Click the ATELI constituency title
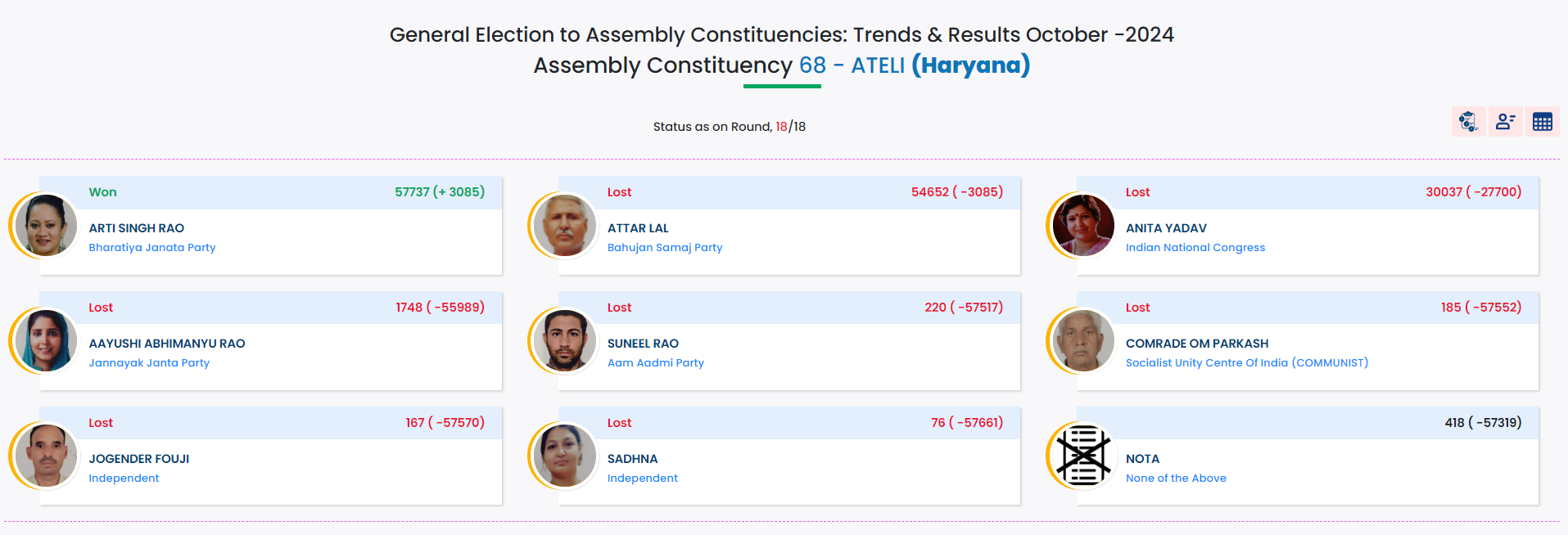 pyautogui.click(x=878, y=65)
